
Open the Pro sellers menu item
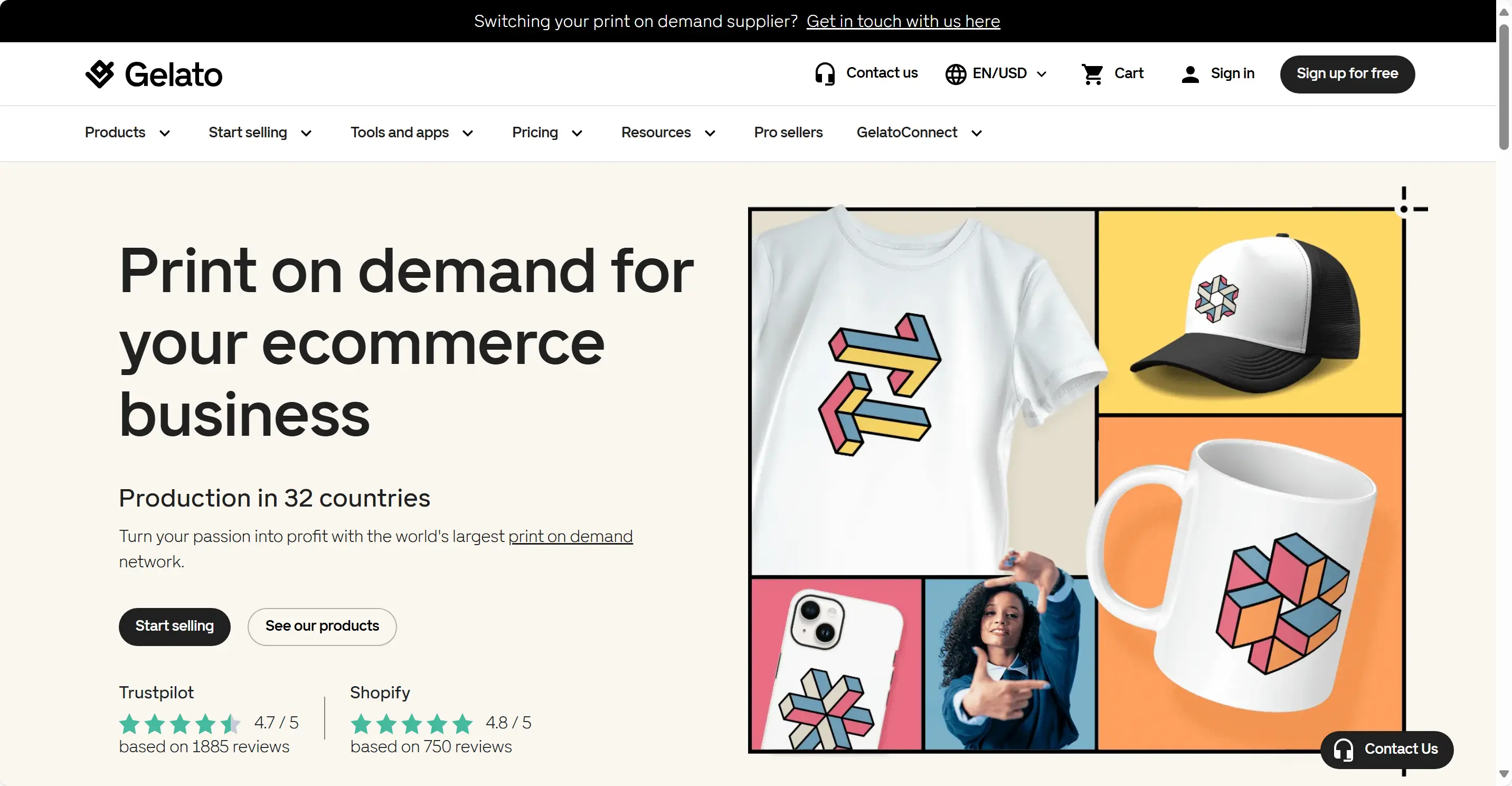click(x=788, y=133)
